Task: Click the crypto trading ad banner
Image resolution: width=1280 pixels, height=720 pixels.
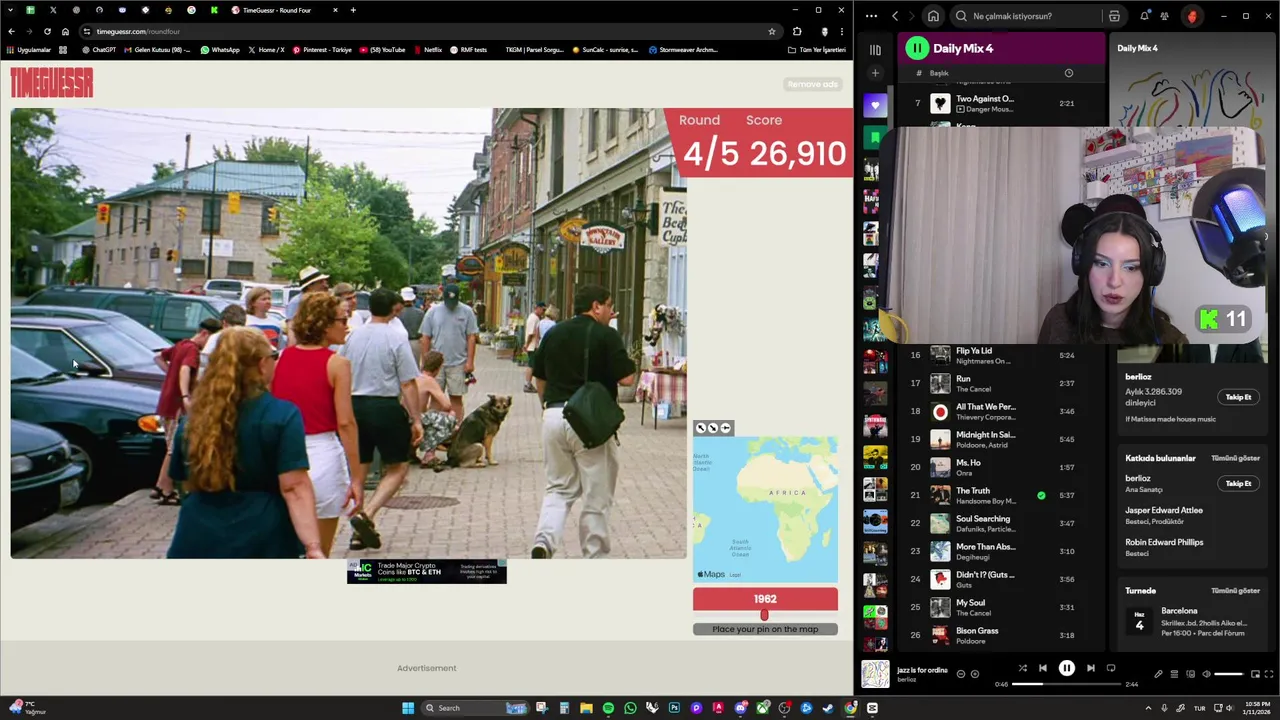Action: tap(427, 571)
